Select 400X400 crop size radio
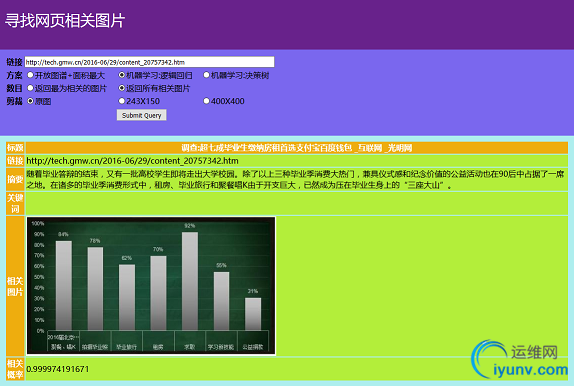The image size is (574, 386). pyautogui.click(x=206, y=101)
